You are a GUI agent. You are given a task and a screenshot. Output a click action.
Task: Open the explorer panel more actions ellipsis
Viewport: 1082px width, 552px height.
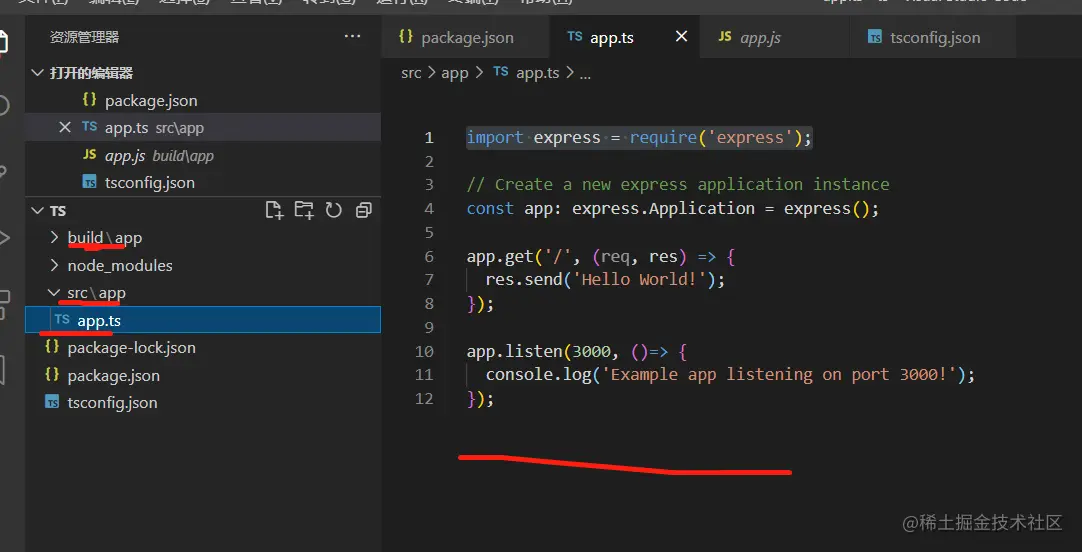coord(353,37)
